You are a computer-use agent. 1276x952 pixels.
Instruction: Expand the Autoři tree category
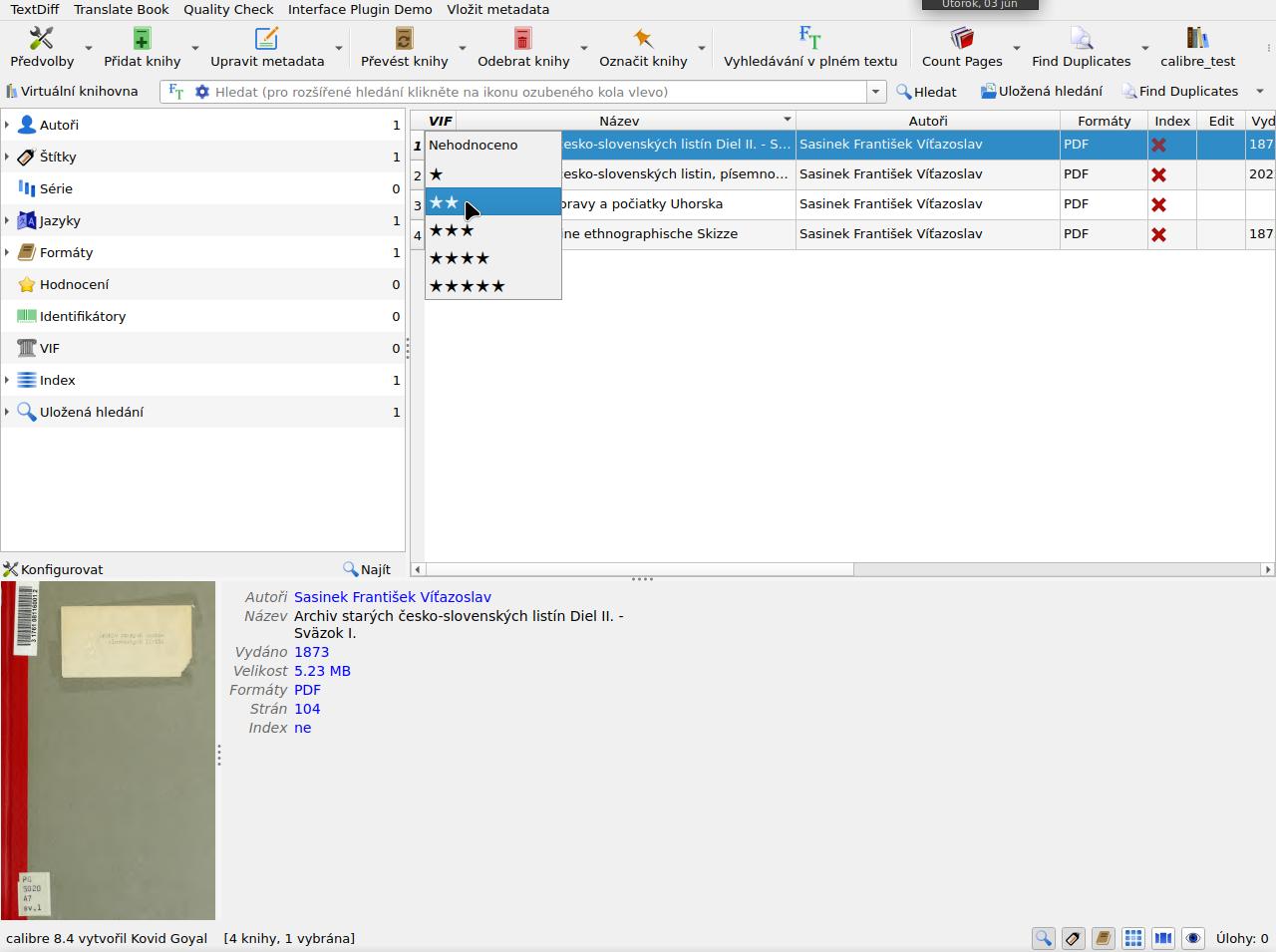pyautogui.click(x=7, y=125)
